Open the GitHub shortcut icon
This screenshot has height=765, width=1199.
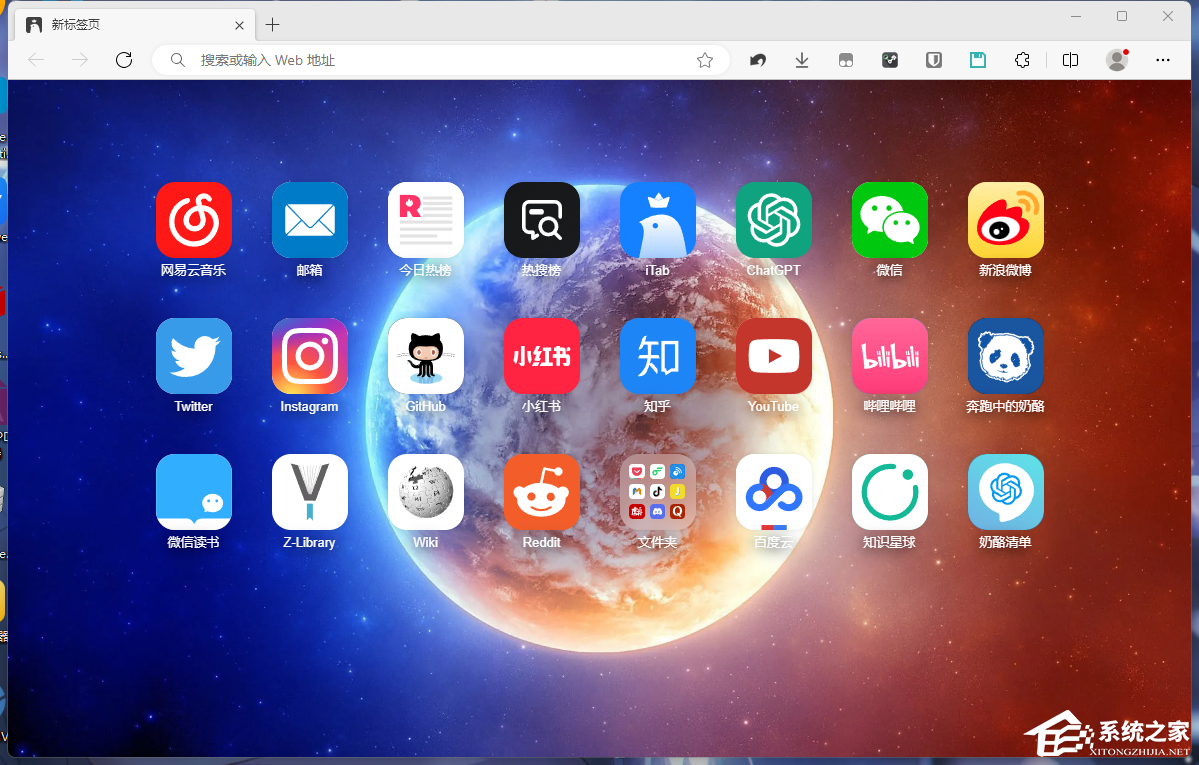(426, 356)
